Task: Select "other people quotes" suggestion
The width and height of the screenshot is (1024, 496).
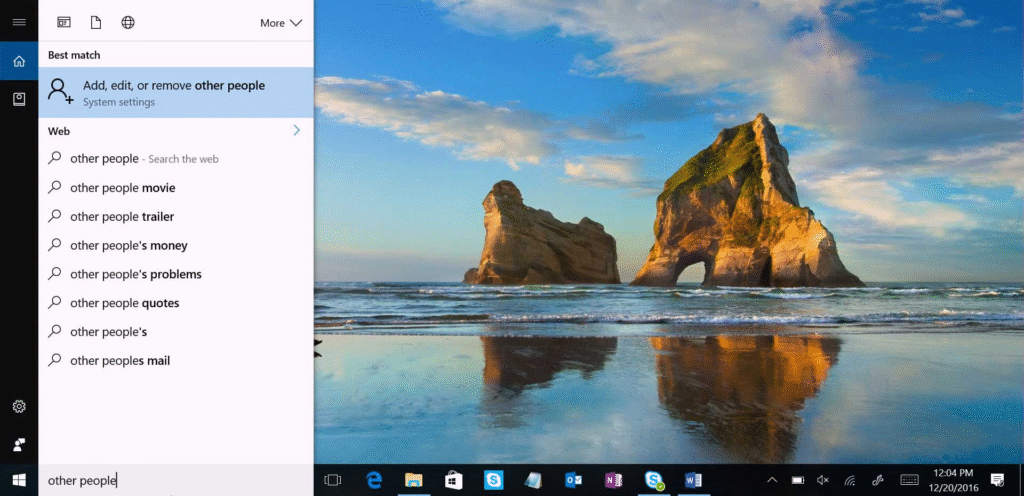Action: pyautogui.click(x=176, y=303)
